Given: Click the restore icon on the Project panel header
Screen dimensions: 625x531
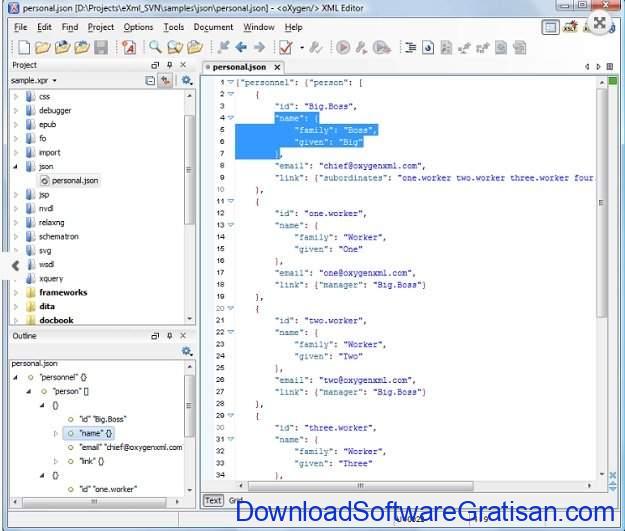Looking at the screenshot, I should pos(155,65).
